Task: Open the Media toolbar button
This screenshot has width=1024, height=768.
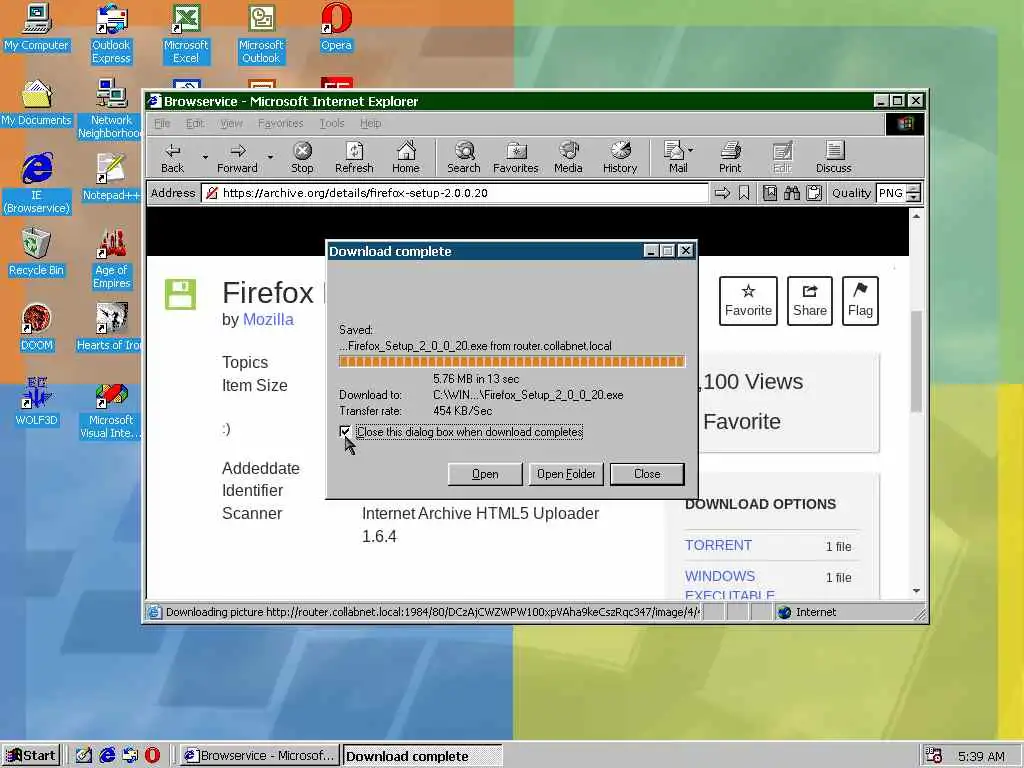Action: coord(568,157)
